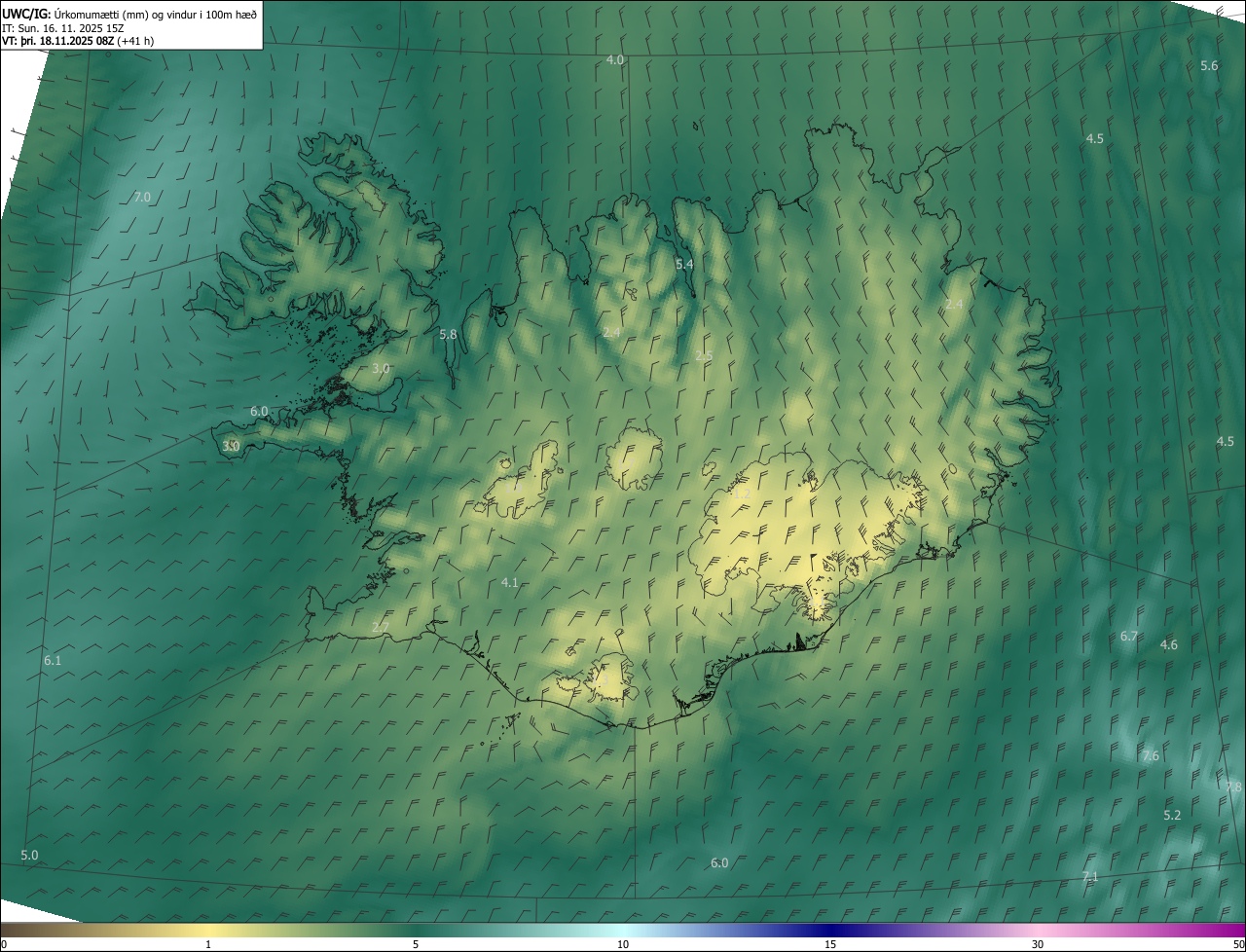Click the 4.1 value on the map
The image size is (1246, 952).
pos(509,583)
